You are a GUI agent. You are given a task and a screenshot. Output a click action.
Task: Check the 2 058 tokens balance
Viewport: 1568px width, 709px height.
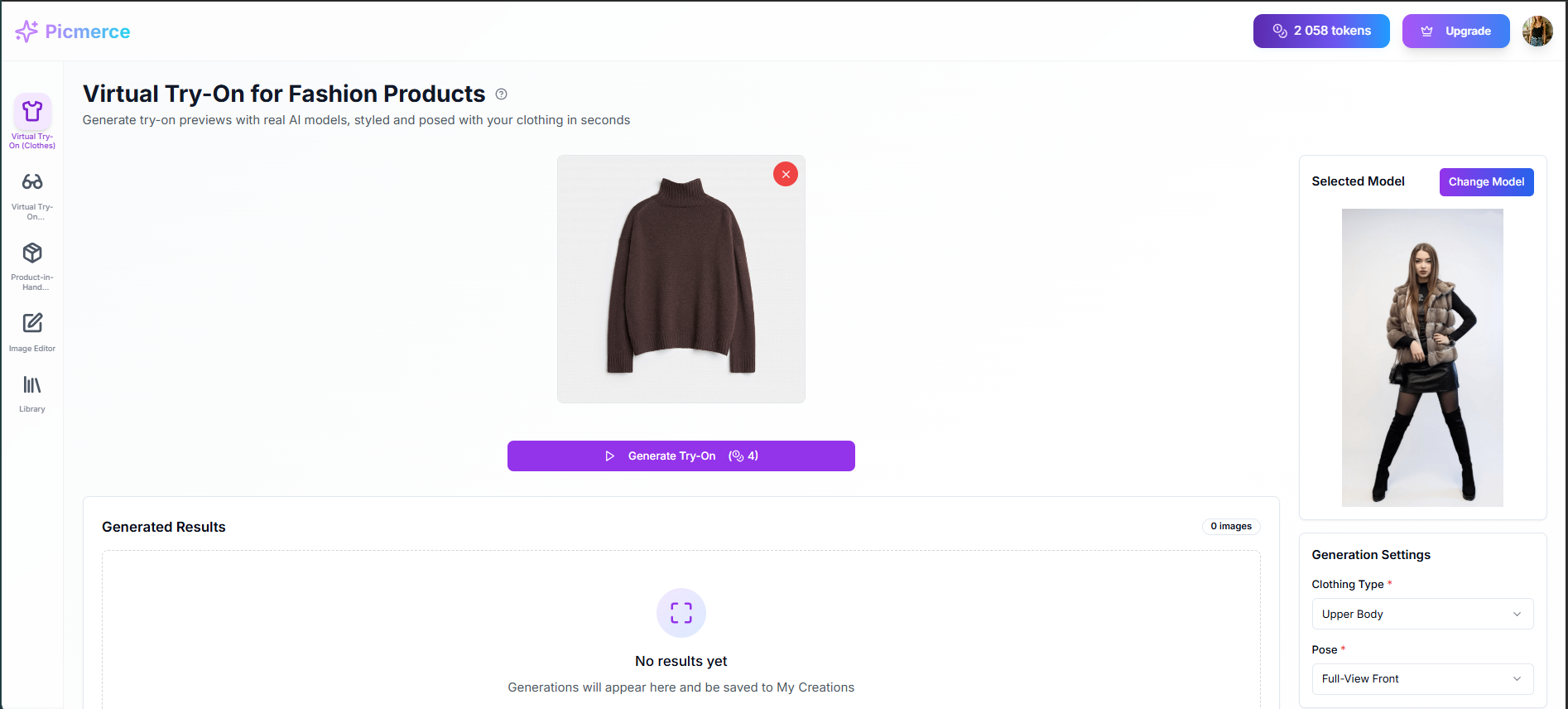pyautogui.click(x=1321, y=31)
